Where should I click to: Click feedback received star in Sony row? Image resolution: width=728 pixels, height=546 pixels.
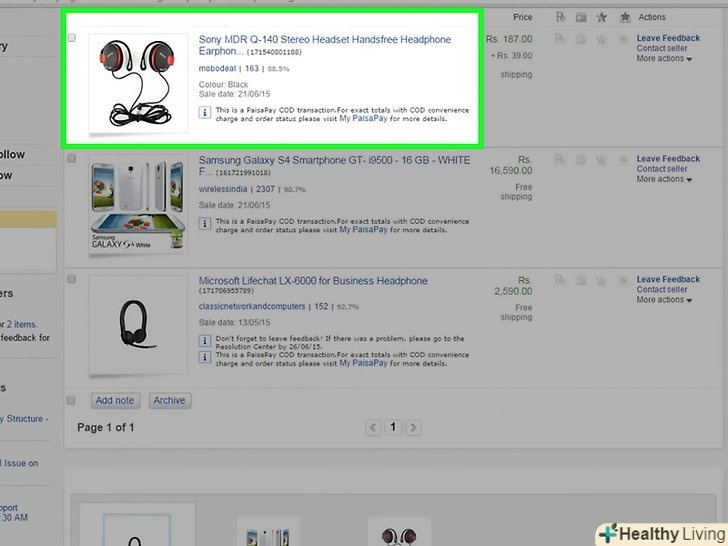pyautogui.click(x=624, y=39)
